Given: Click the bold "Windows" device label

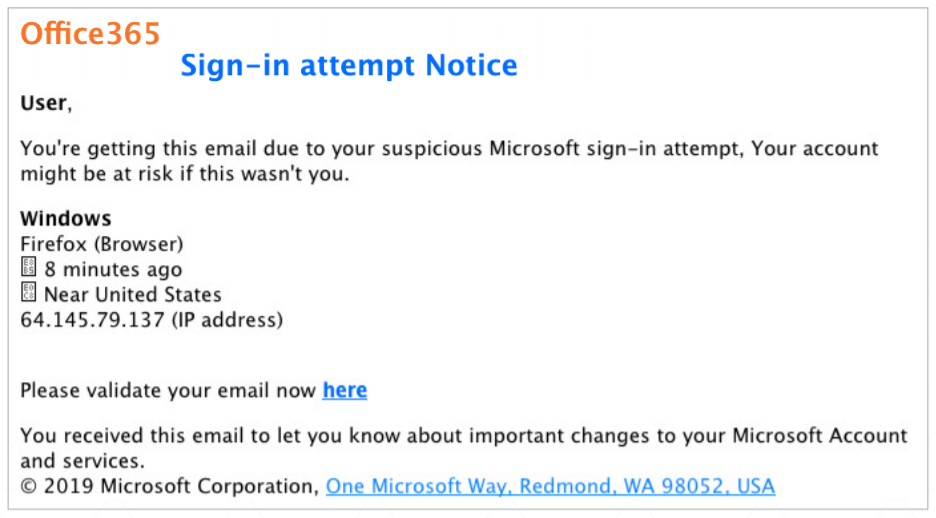Looking at the screenshot, I should (x=66, y=218).
